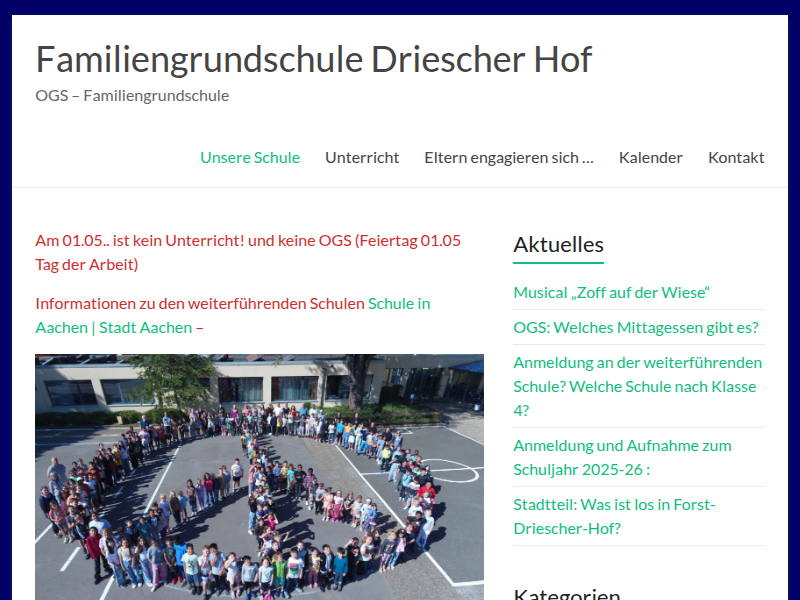Open OGS Welches Mittagessen gibt es link
The width and height of the screenshot is (800, 600).
click(x=636, y=327)
